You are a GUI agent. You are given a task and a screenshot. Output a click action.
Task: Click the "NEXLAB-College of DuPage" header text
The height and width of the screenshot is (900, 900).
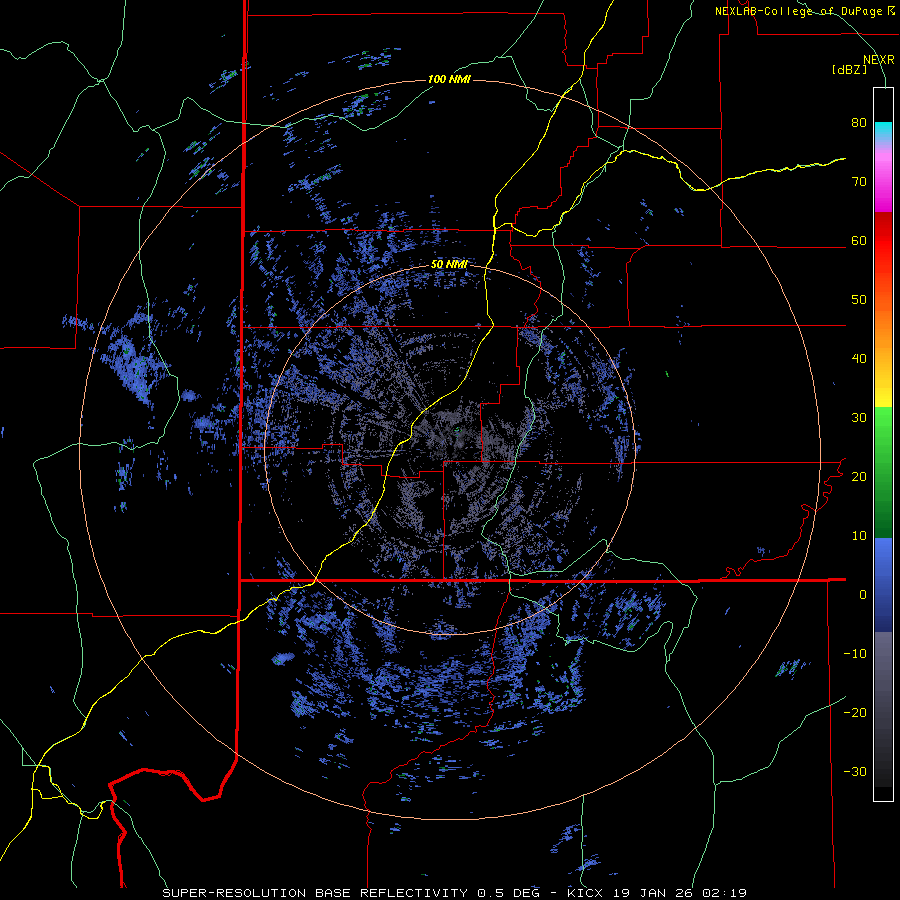point(798,11)
